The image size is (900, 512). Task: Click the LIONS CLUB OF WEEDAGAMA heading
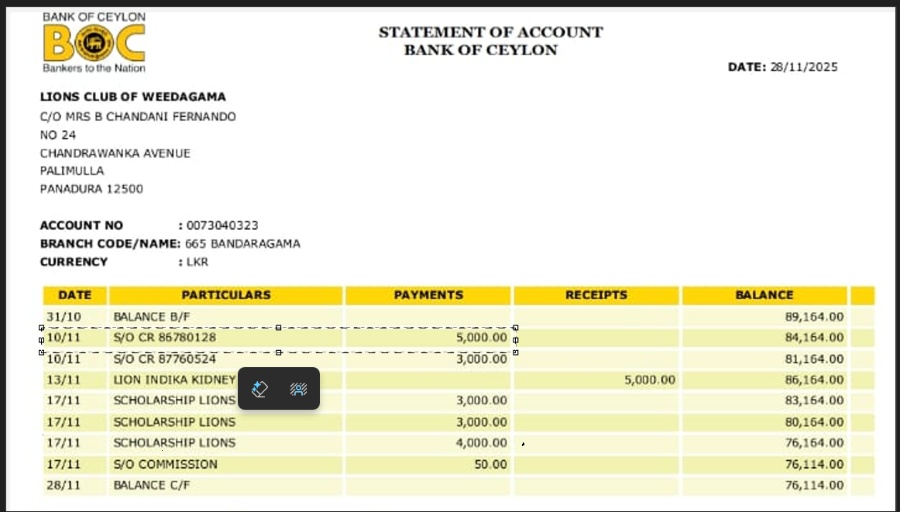(x=133, y=97)
